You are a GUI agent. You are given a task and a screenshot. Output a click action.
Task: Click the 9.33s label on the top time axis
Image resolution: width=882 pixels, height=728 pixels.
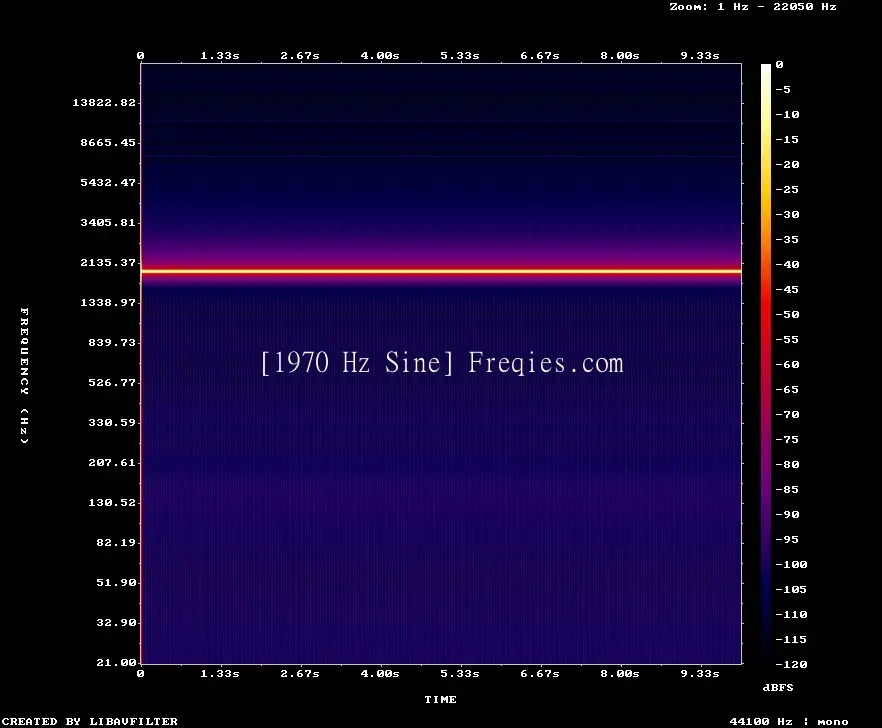click(x=700, y=55)
